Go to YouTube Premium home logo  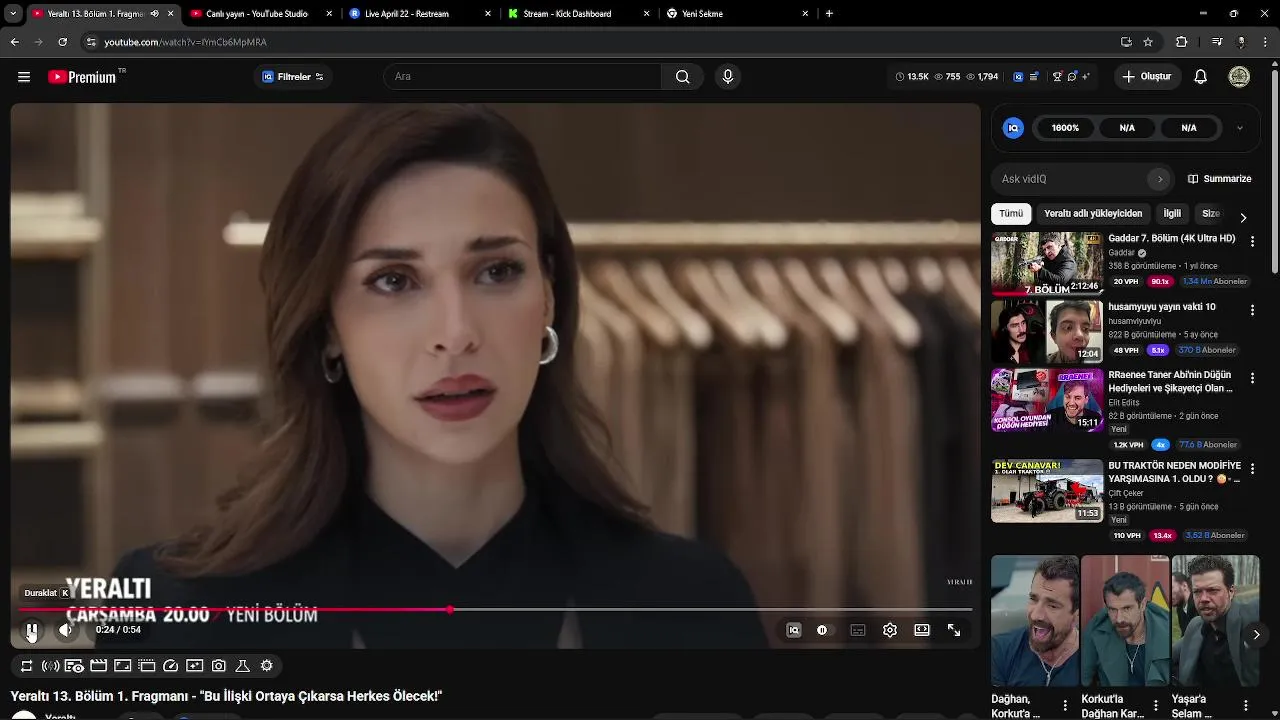point(84,77)
